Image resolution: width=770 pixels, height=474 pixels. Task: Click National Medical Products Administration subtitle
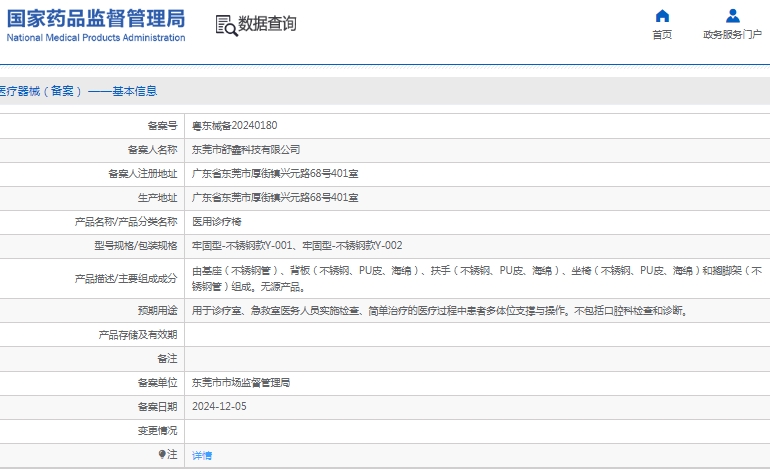click(x=96, y=38)
